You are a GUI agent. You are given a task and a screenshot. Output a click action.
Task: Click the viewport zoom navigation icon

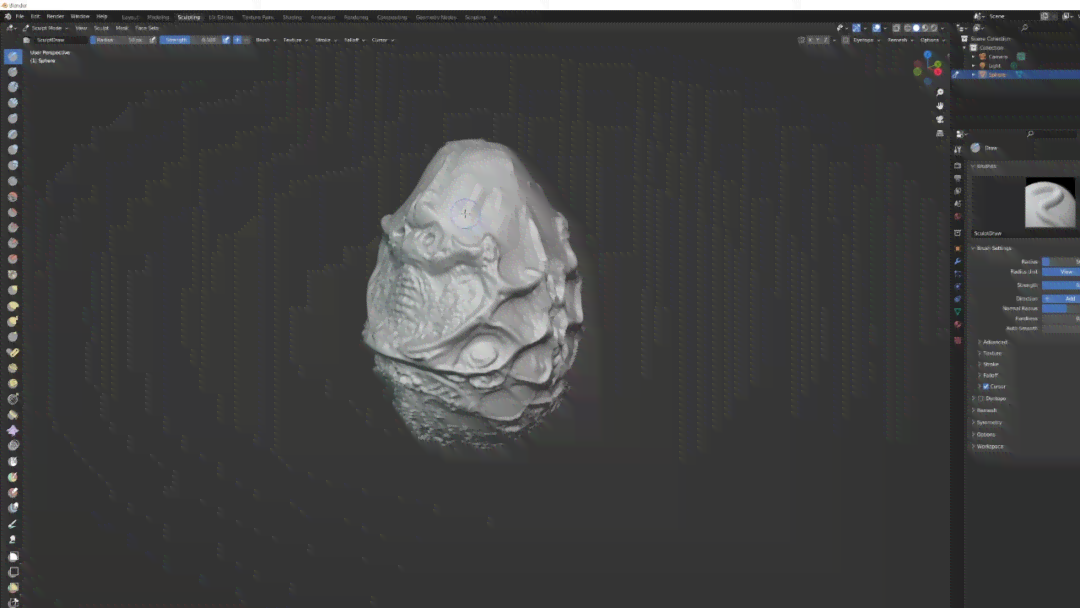tap(939, 92)
